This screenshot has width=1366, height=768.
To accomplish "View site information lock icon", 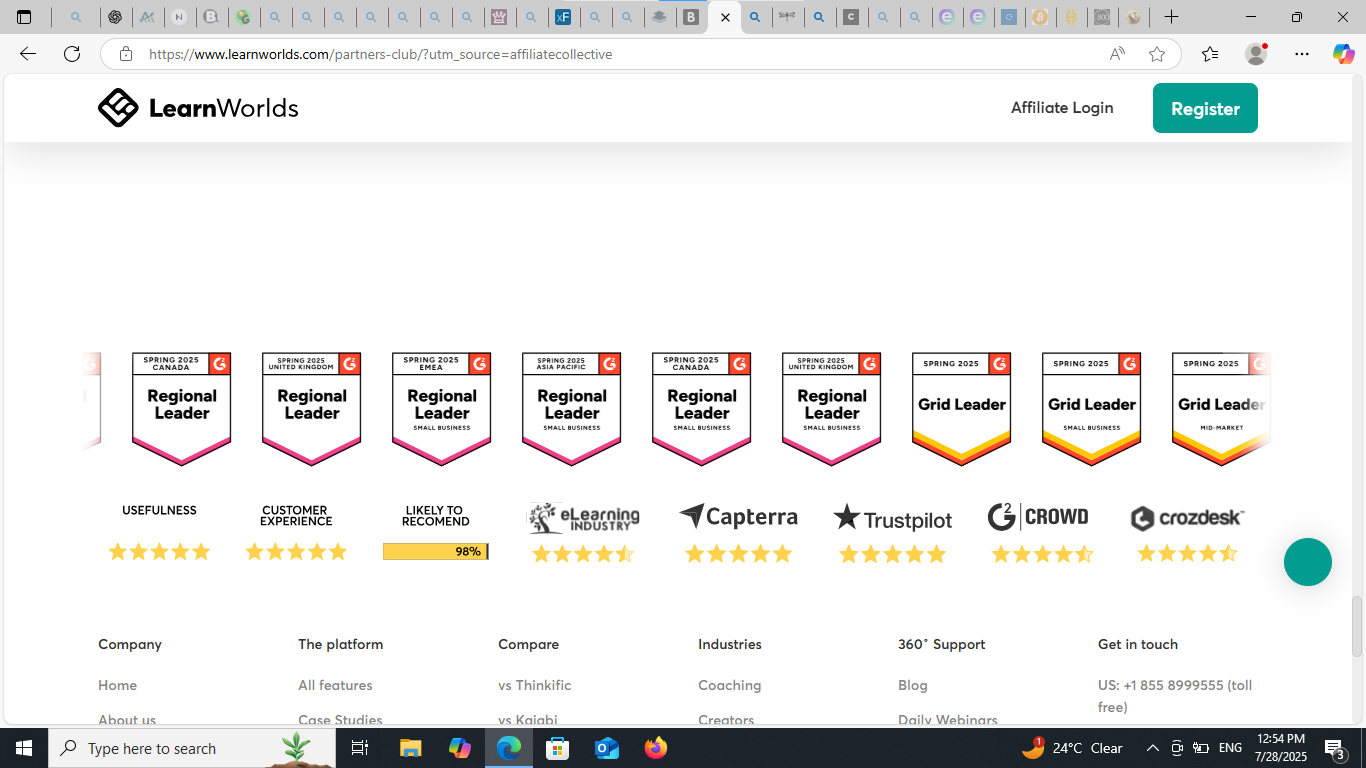I will click(x=126, y=54).
